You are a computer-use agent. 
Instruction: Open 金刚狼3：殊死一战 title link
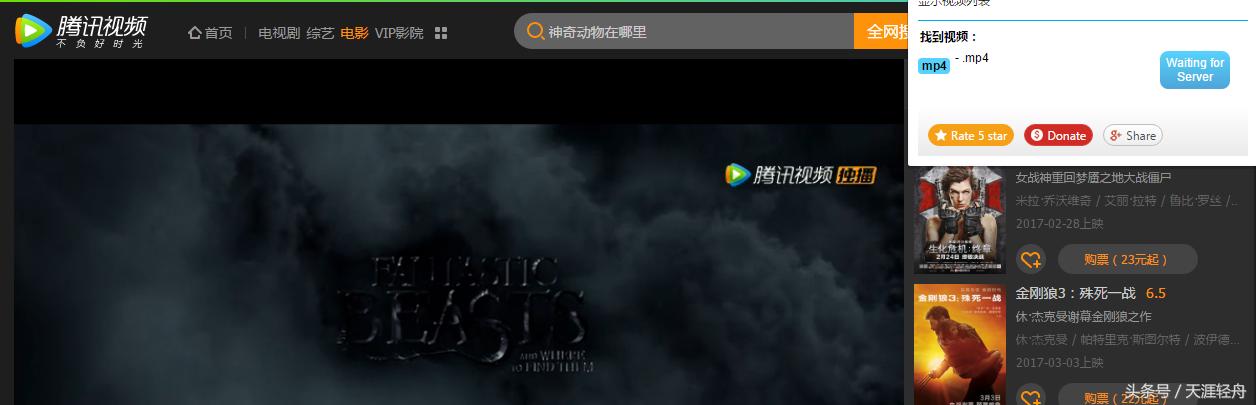click(1076, 293)
